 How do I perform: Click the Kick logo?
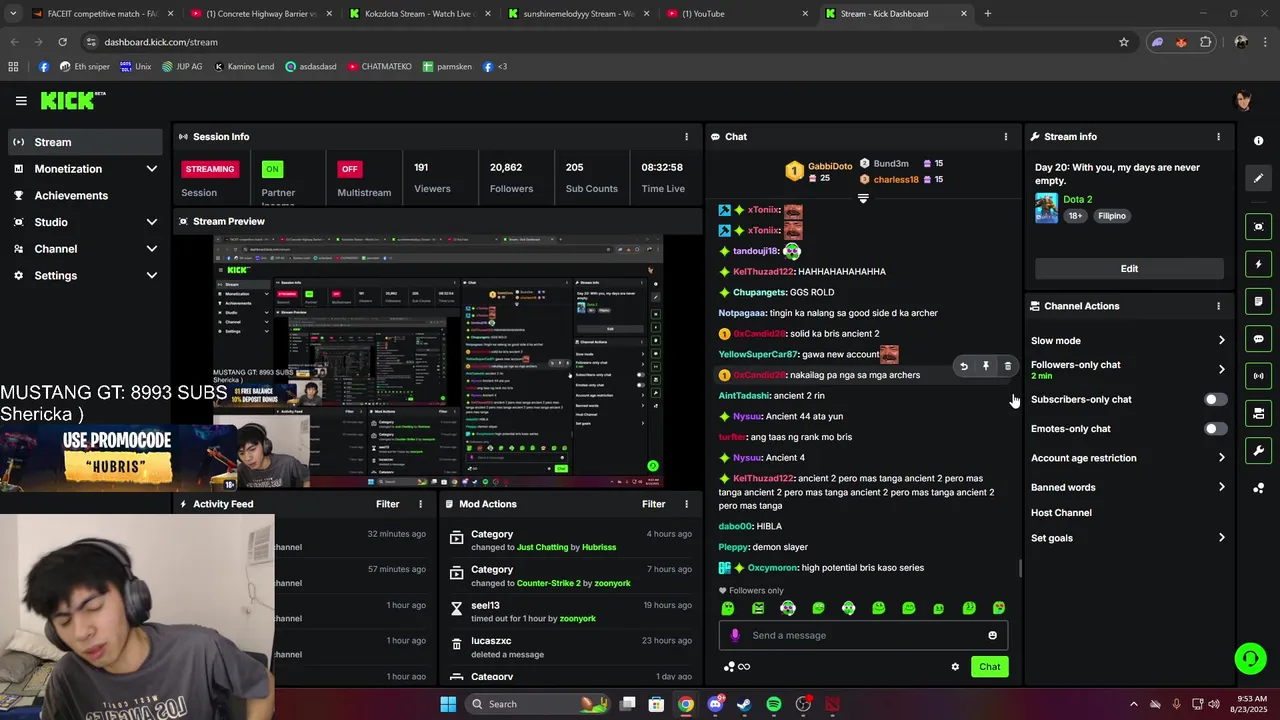point(72,100)
